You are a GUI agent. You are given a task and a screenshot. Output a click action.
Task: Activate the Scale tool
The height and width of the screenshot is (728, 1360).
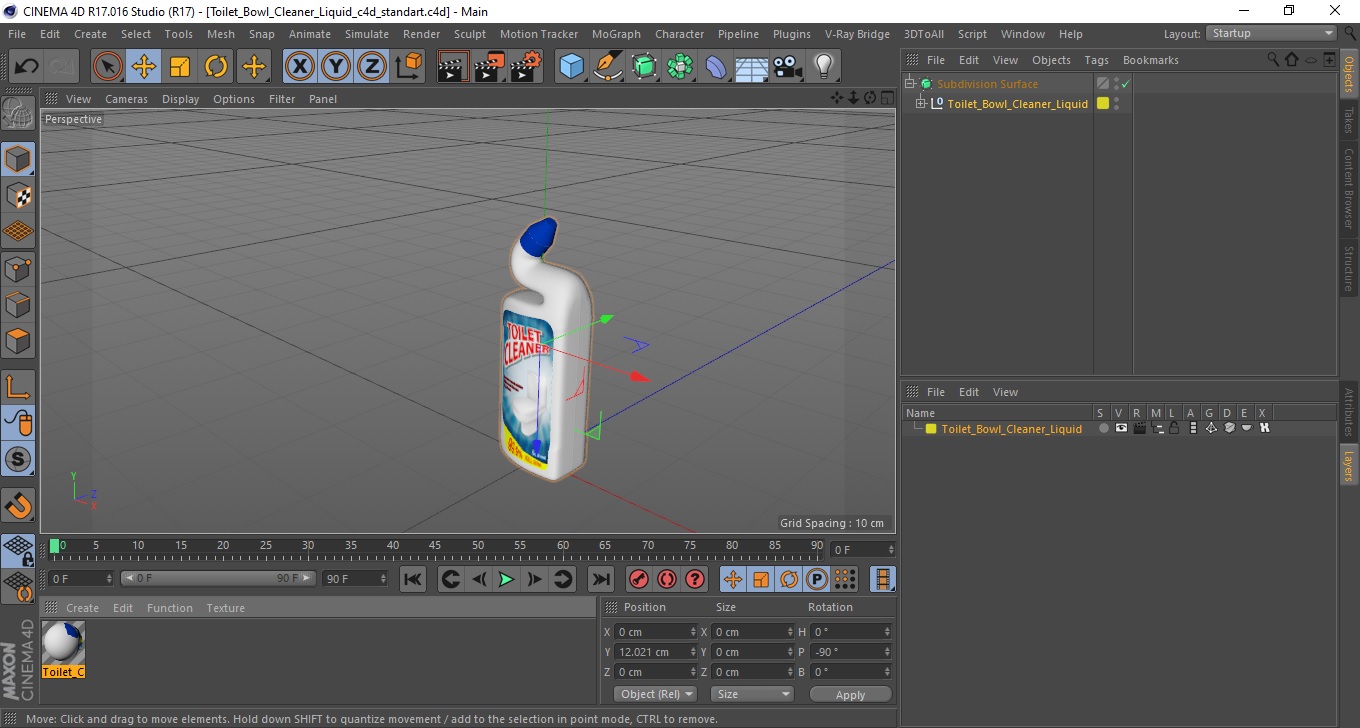180,67
